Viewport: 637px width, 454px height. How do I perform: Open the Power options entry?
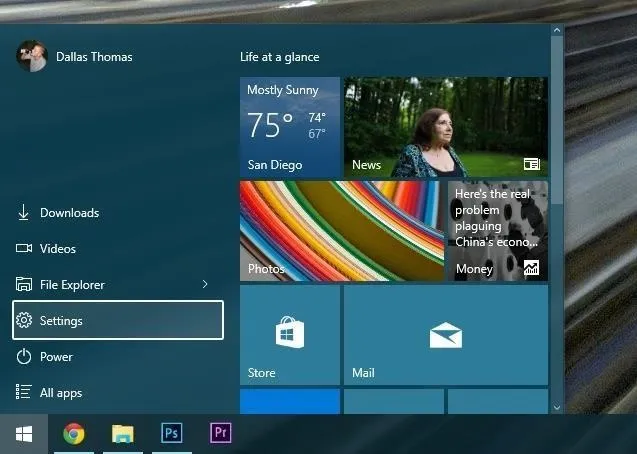[x=118, y=357]
